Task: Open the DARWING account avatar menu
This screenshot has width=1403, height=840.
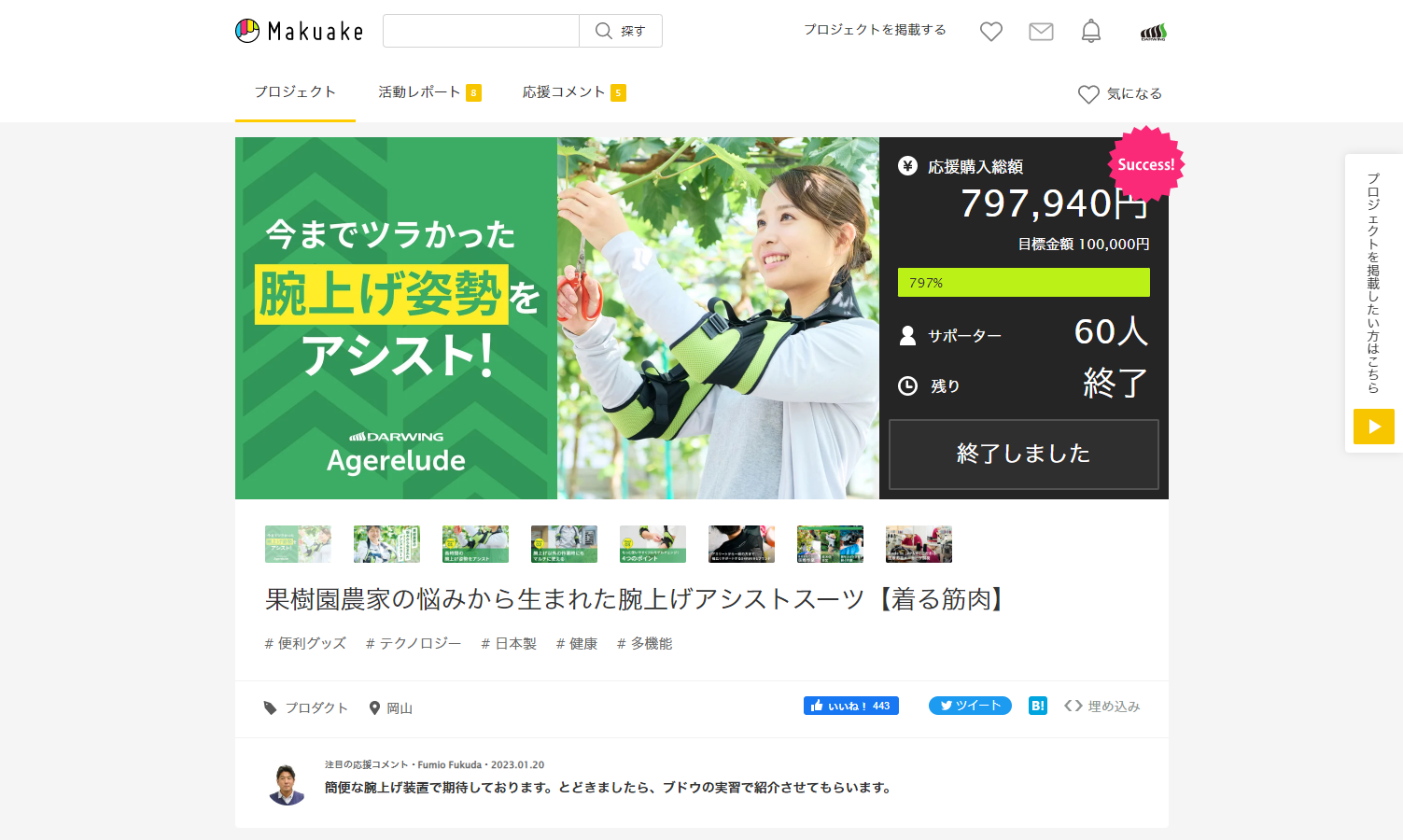Action: point(1154,33)
